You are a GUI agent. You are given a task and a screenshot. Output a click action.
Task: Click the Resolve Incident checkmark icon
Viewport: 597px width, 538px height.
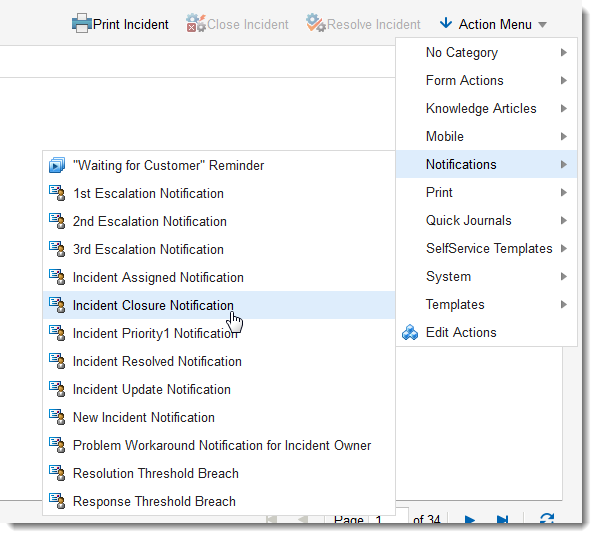(316, 23)
